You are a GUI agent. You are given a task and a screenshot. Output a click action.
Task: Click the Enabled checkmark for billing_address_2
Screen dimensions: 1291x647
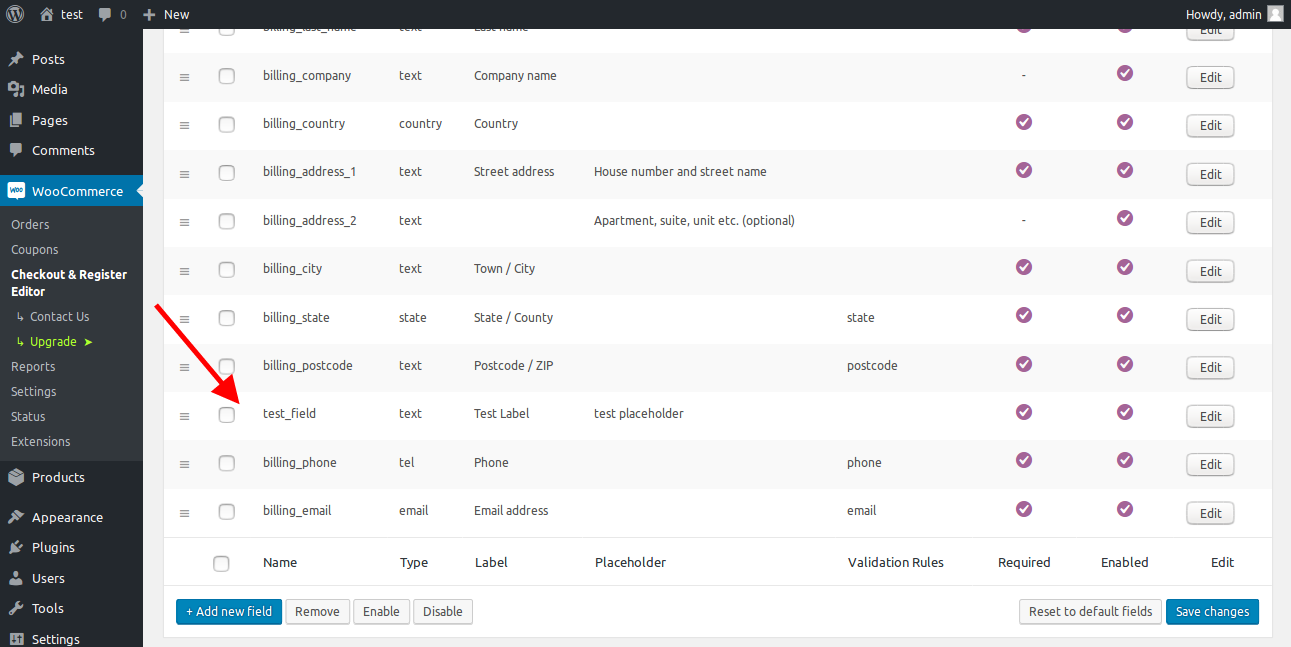(x=1125, y=218)
